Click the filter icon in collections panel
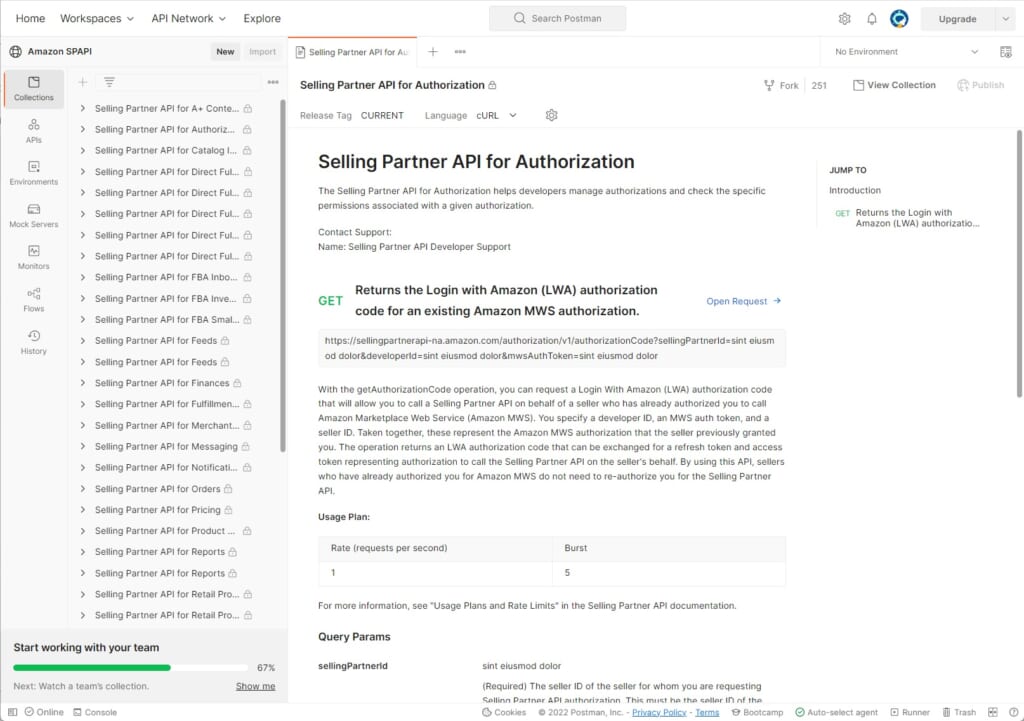Screen dimensions: 1024x721 pos(109,82)
